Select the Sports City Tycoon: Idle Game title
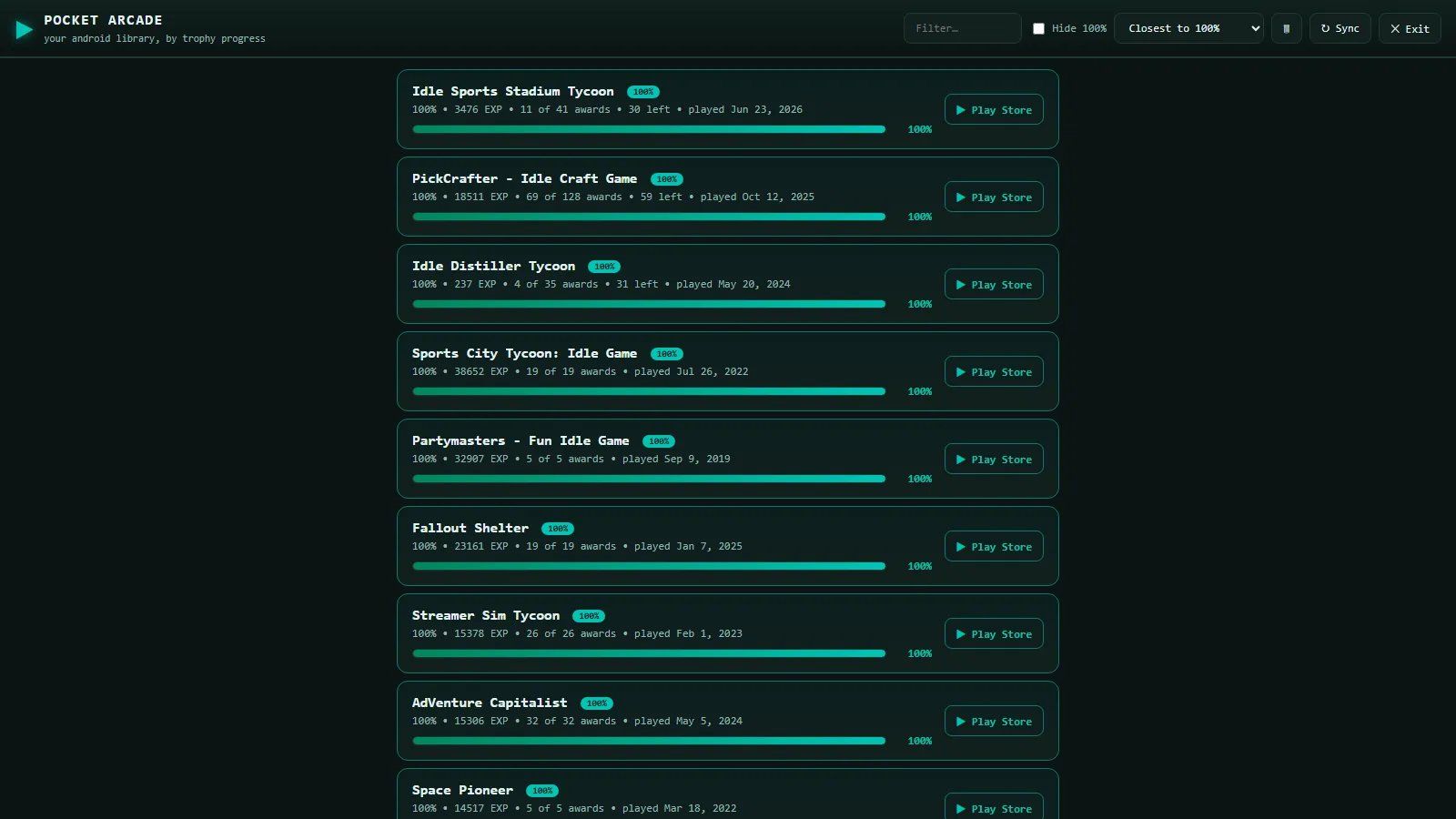Screen dimensions: 1456x819 point(525,353)
